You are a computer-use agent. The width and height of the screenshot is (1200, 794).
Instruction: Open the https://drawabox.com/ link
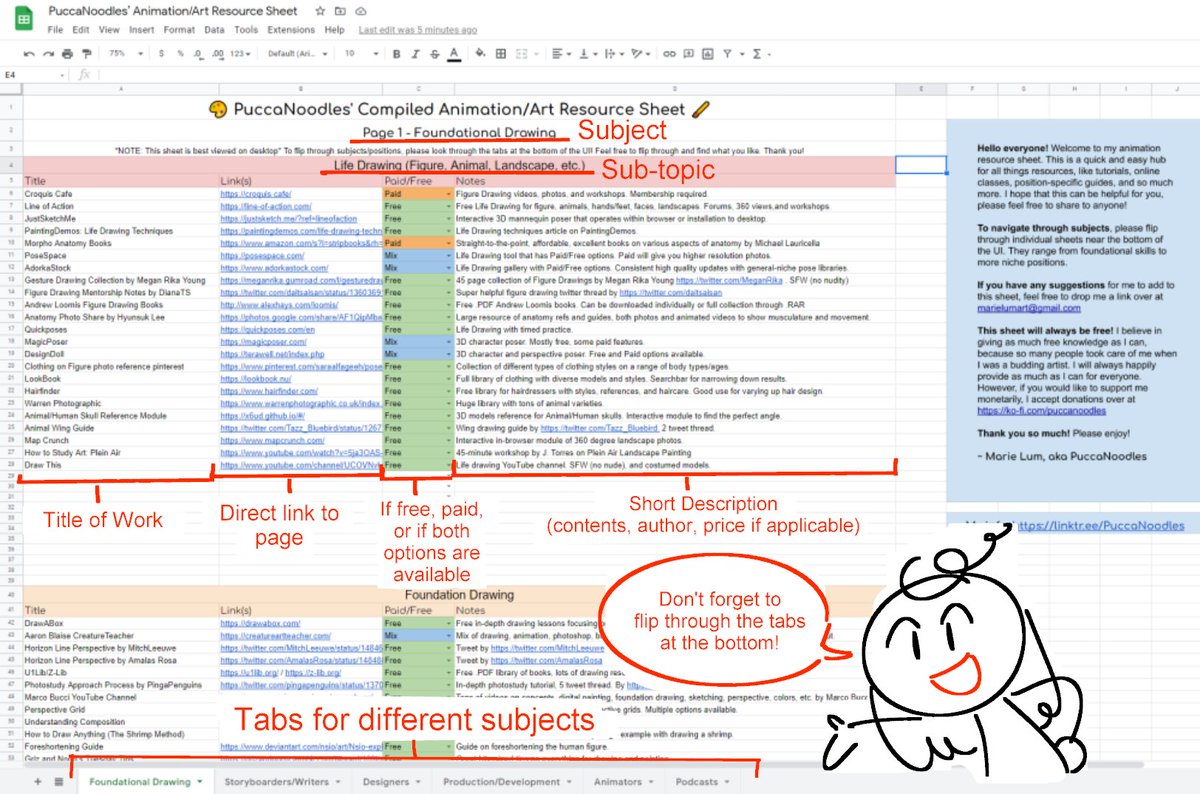(260, 623)
